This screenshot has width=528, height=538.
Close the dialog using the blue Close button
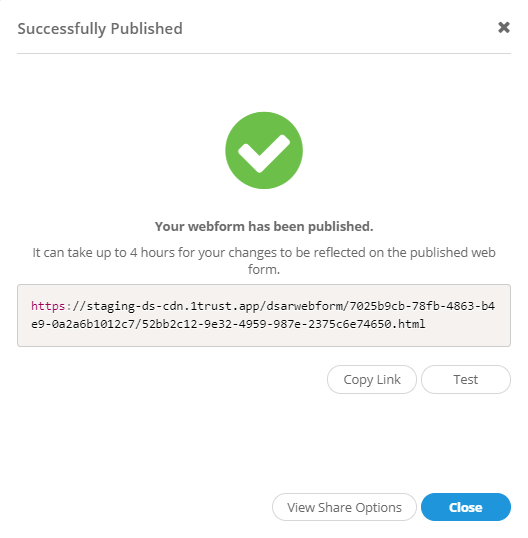tap(466, 507)
